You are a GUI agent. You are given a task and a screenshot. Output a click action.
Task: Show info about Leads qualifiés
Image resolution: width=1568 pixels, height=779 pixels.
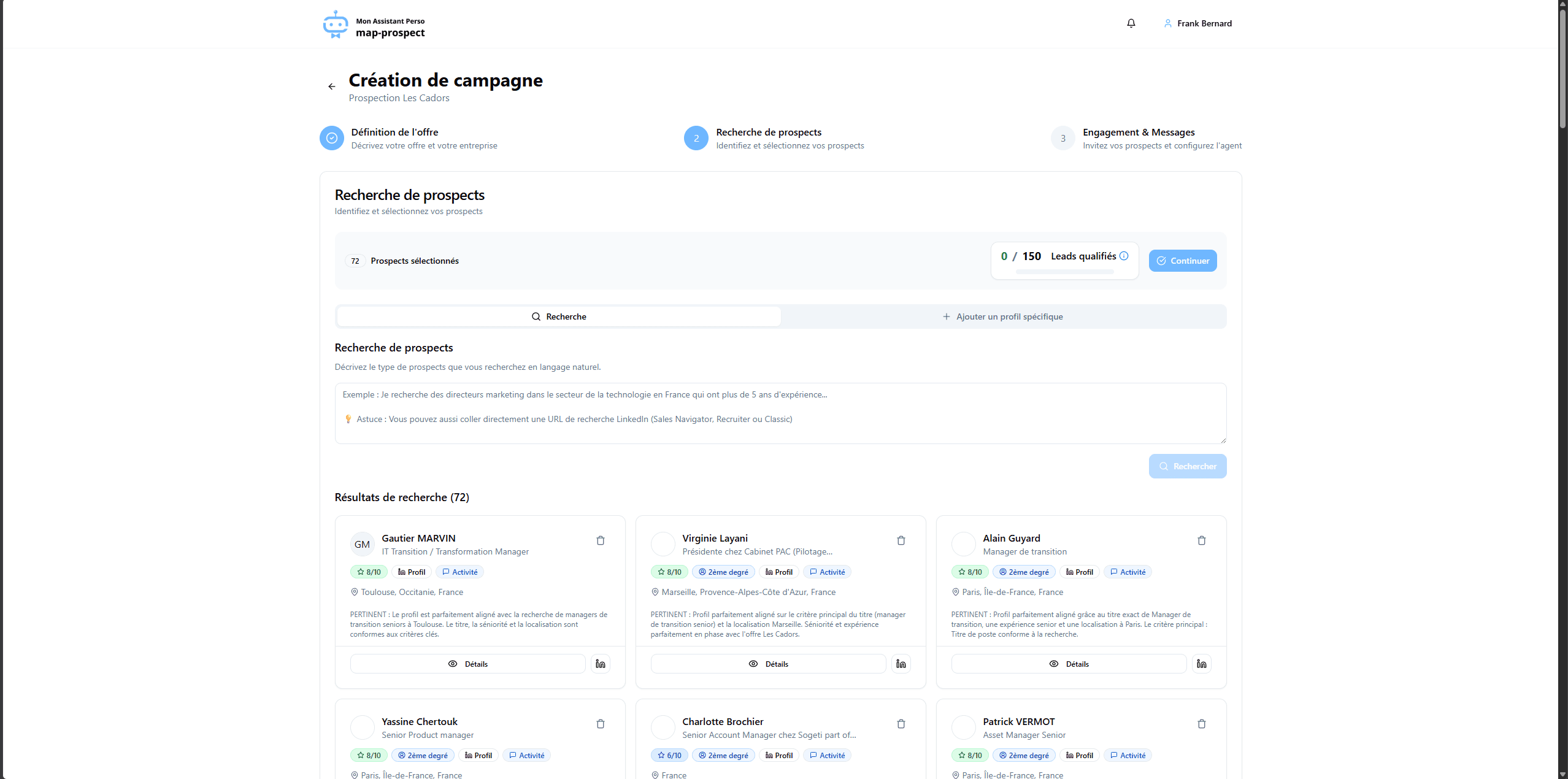pos(1124,256)
